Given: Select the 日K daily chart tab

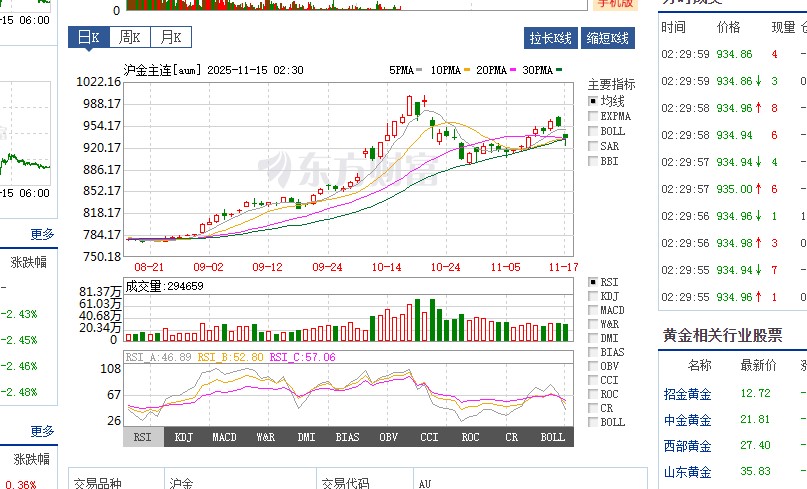Looking at the screenshot, I should pos(87,38).
